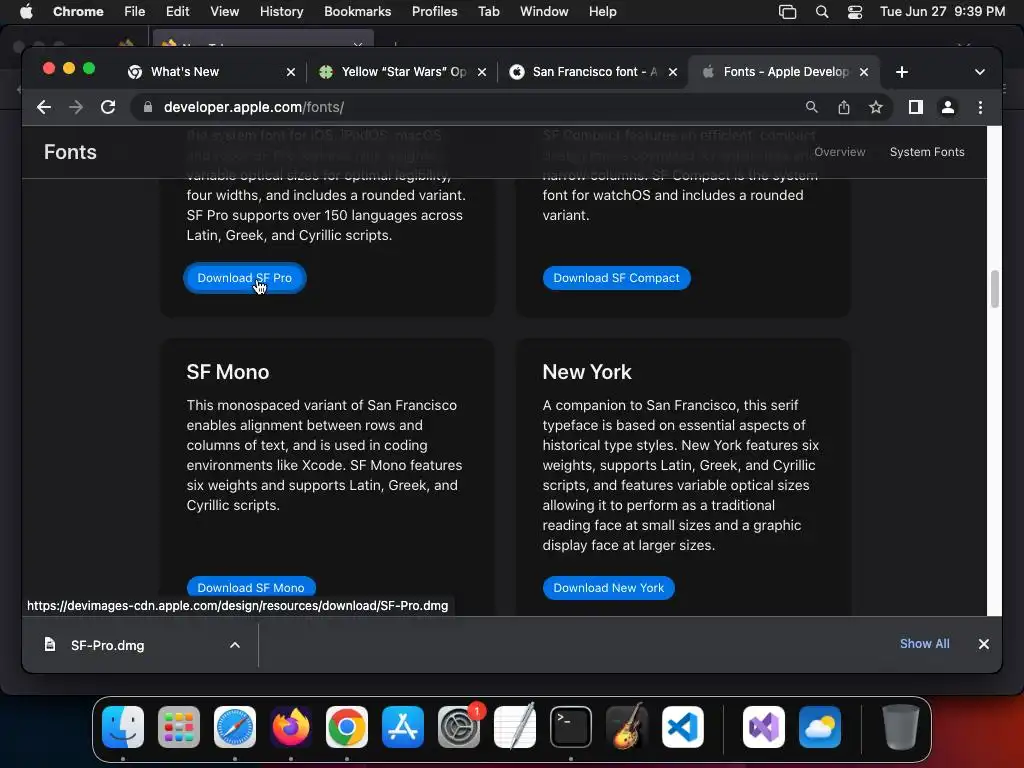
Task: Launch Safari from the Dock
Action: click(x=235, y=727)
